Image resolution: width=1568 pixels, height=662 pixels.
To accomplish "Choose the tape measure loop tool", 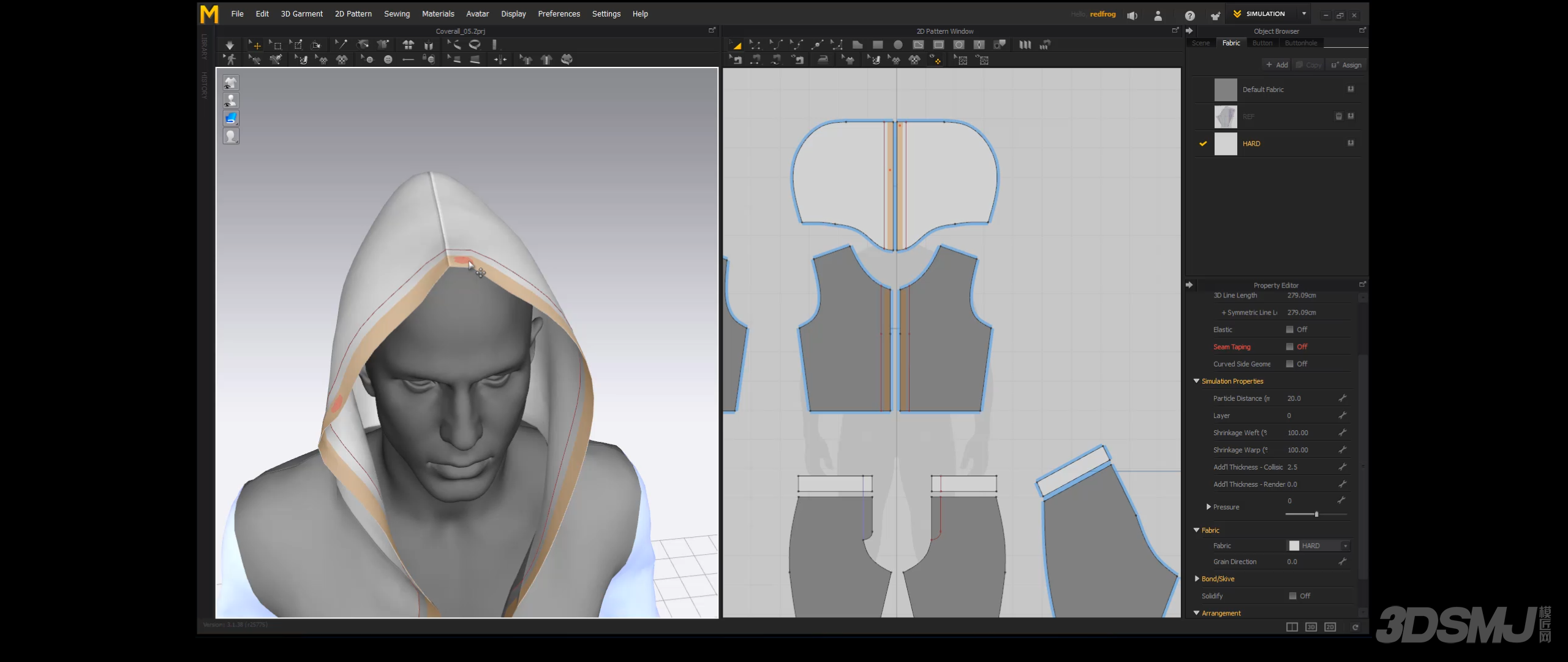I will click(475, 45).
